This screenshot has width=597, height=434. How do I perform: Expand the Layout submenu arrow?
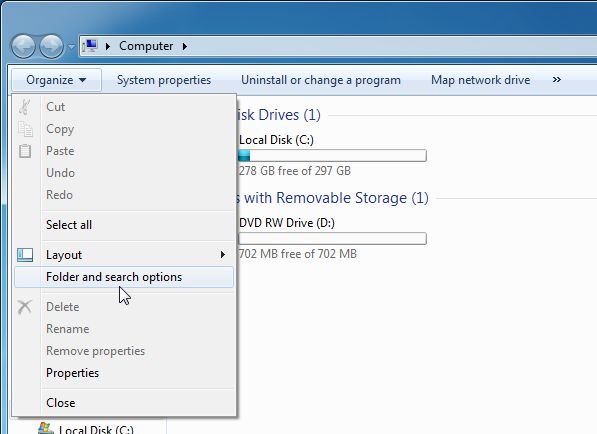(223, 255)
